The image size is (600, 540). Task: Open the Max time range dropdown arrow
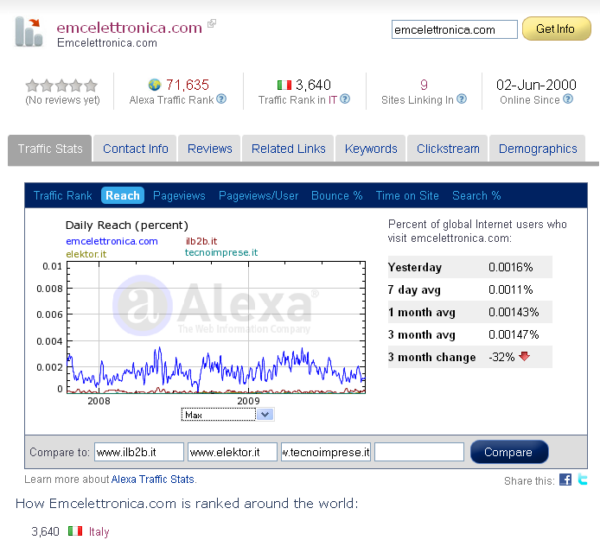(265, 414)
